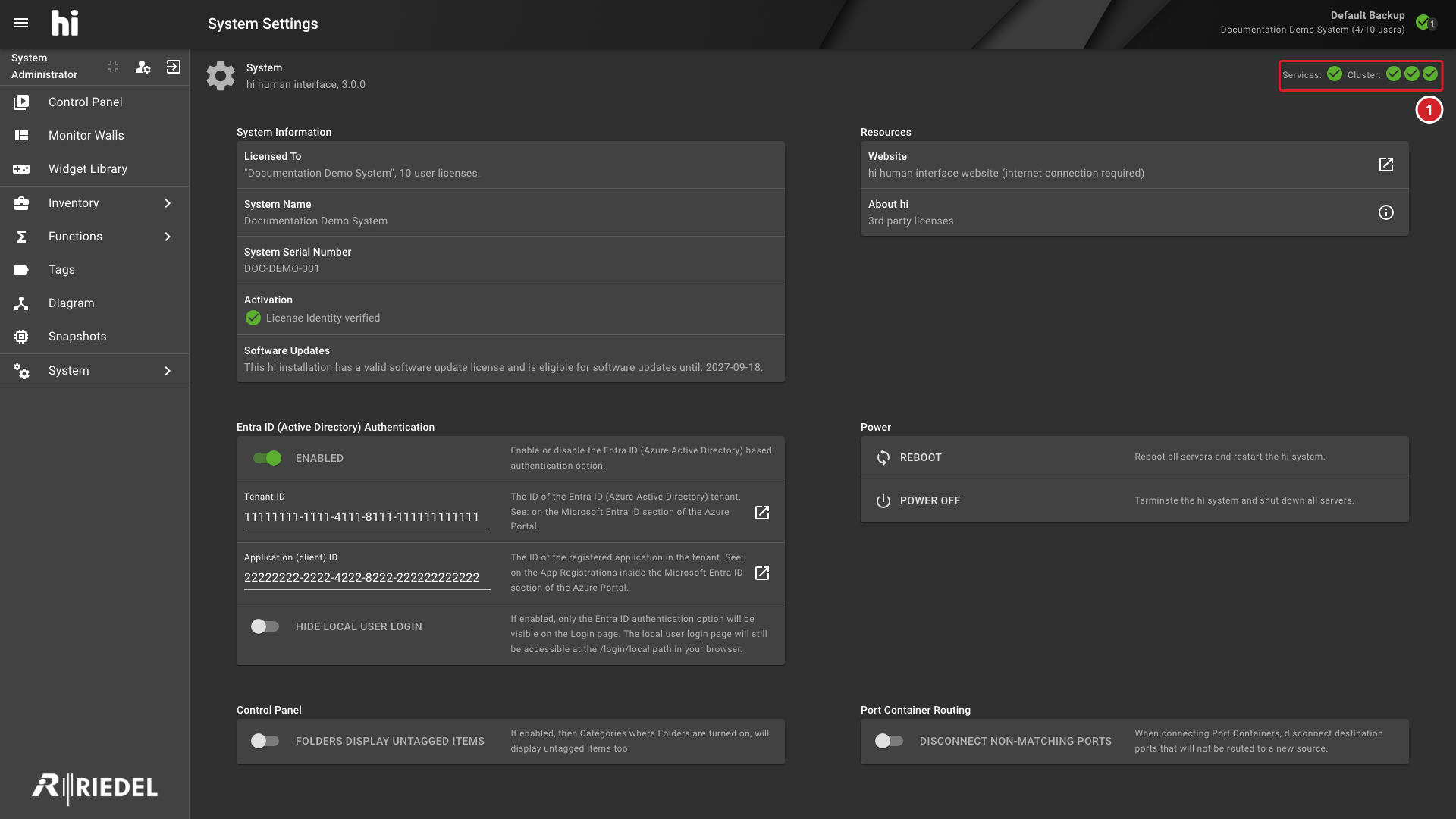Expand the Functions chevron
Screen dimensions: 1456x819
(x=168, y=236)
